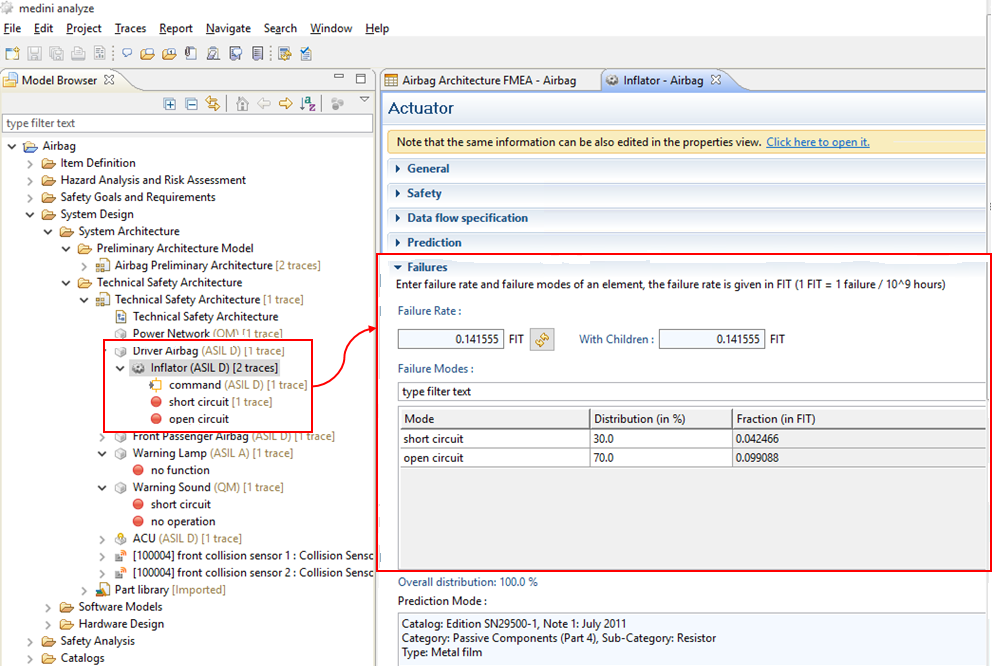Open the Traces menu
The image size is (992, 666).
click(x=130, y=28)
